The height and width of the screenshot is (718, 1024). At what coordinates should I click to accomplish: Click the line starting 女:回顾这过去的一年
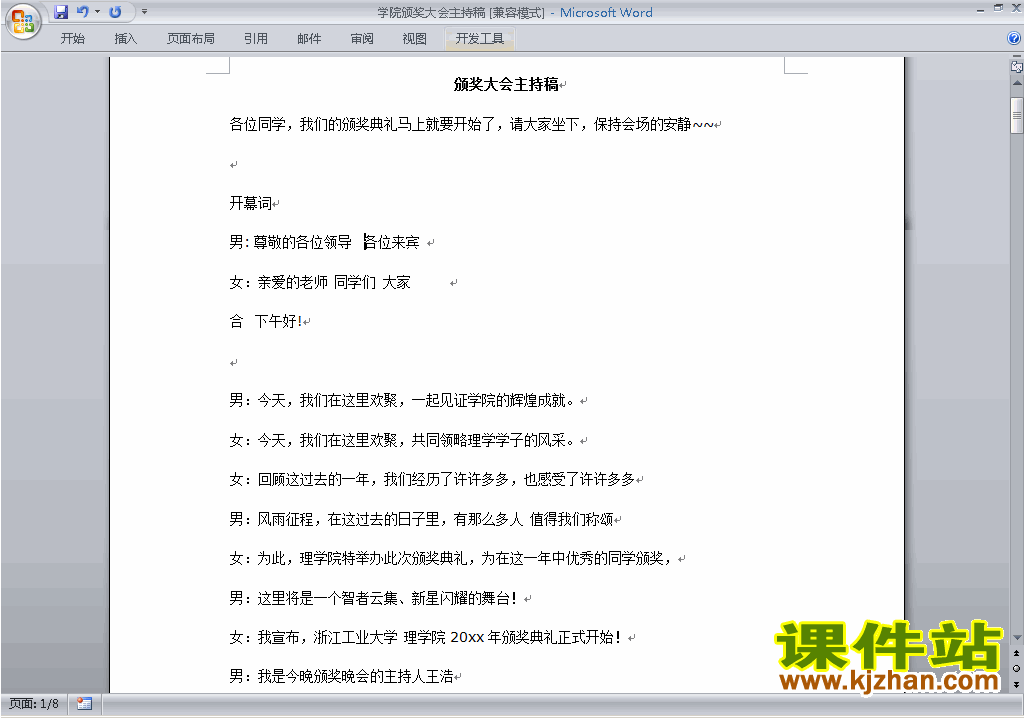point(432,480)
